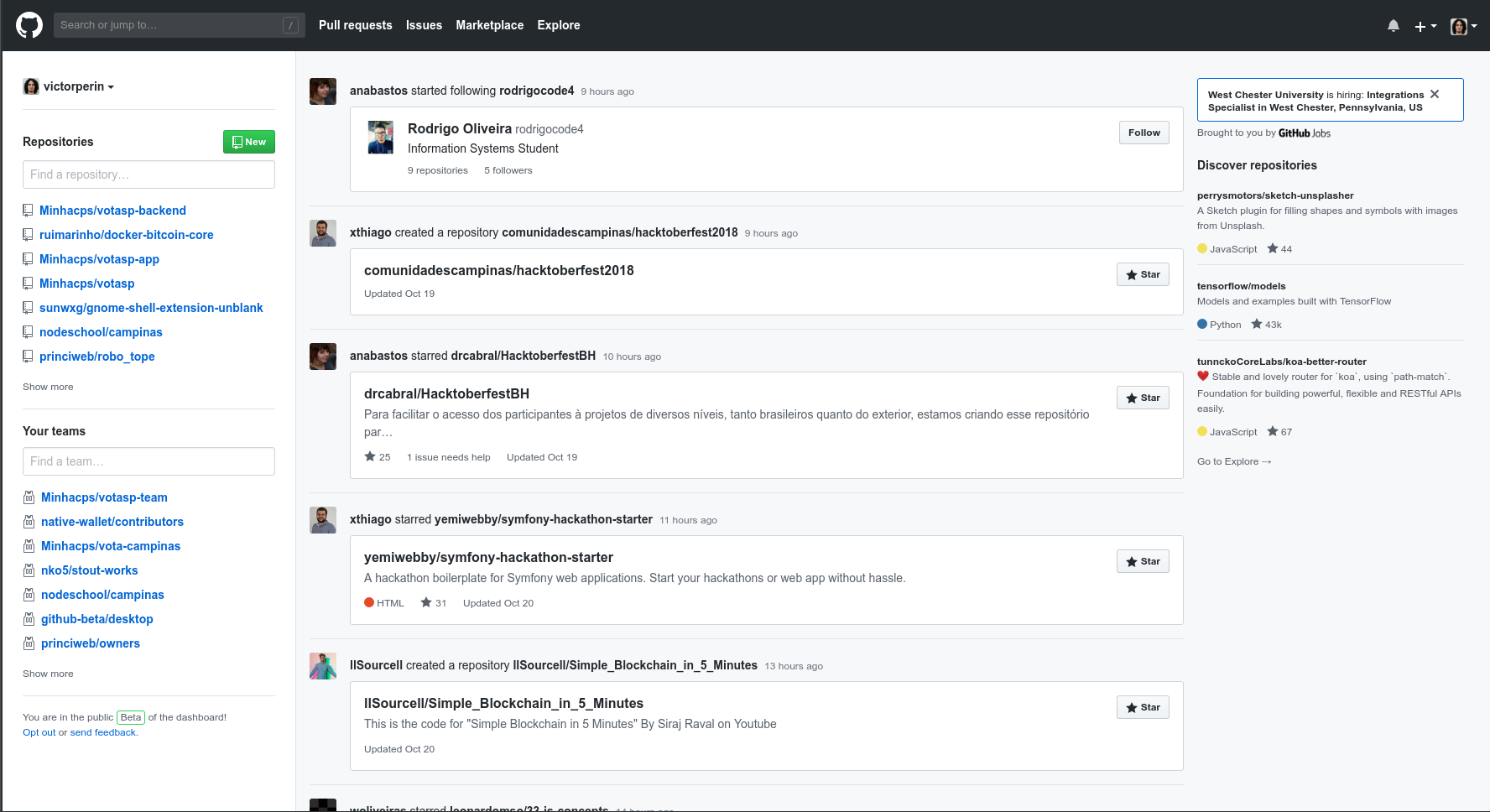Star comunidadescampinas/hacktoberfest2018
The image size is (1490, 812).
[1143, 274]
